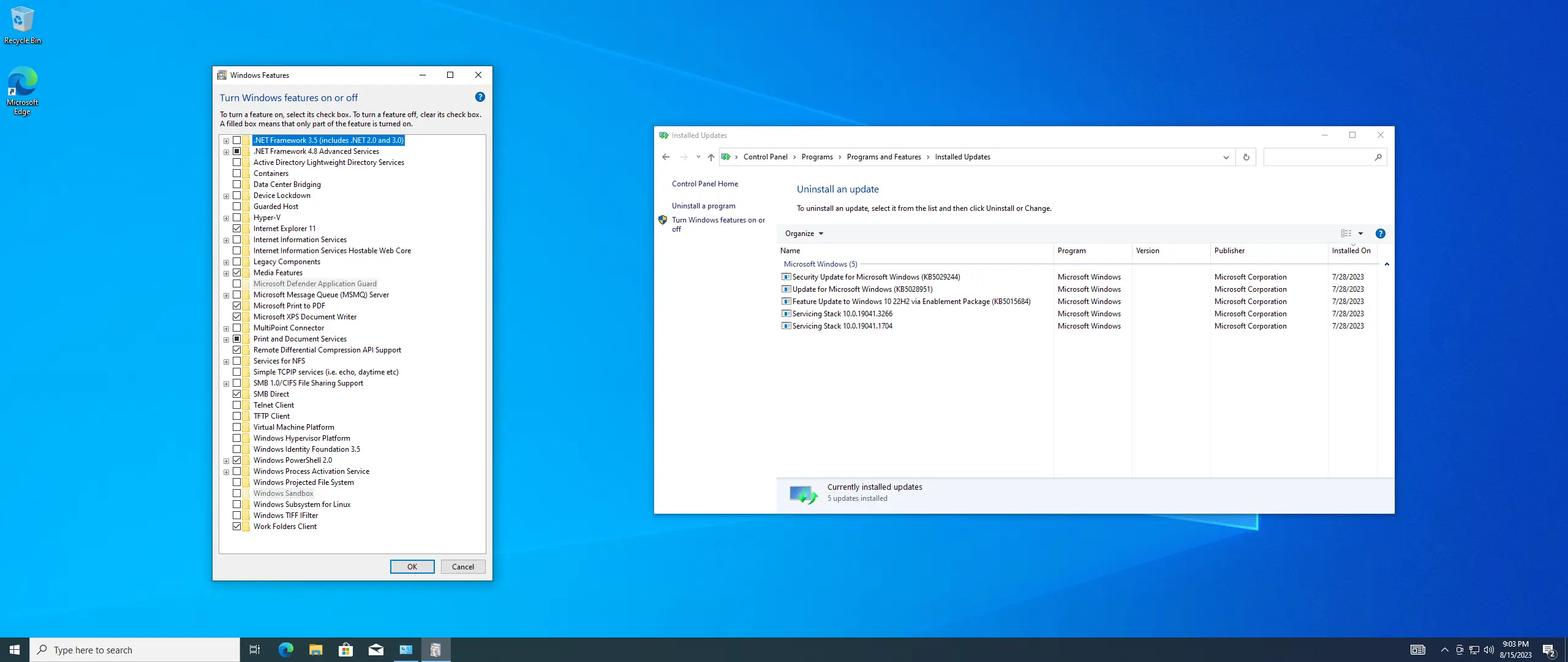Click the help icon in Windows Features

click(x=480, y=97)
